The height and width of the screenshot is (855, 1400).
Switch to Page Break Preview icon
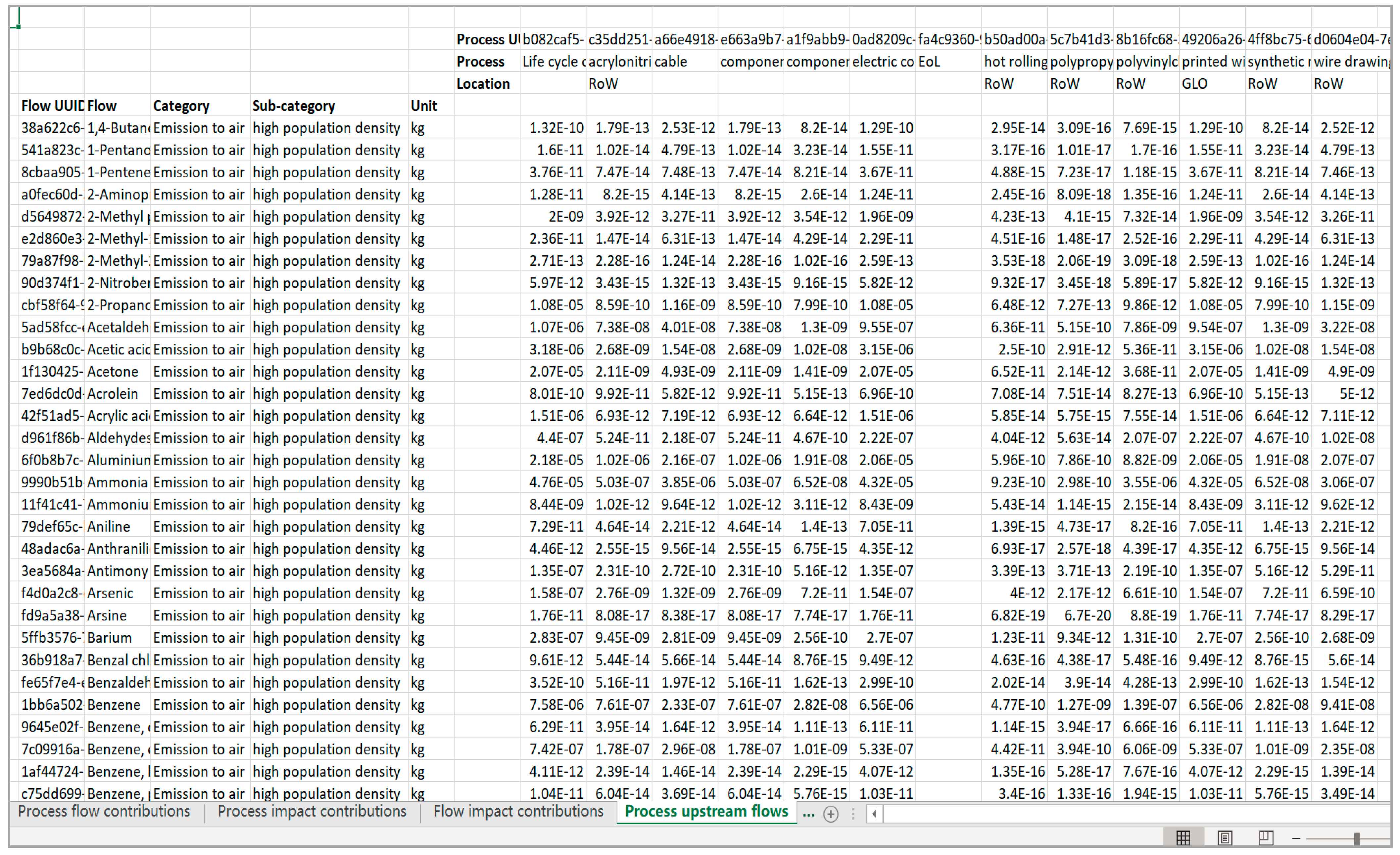coord(1266,838)
